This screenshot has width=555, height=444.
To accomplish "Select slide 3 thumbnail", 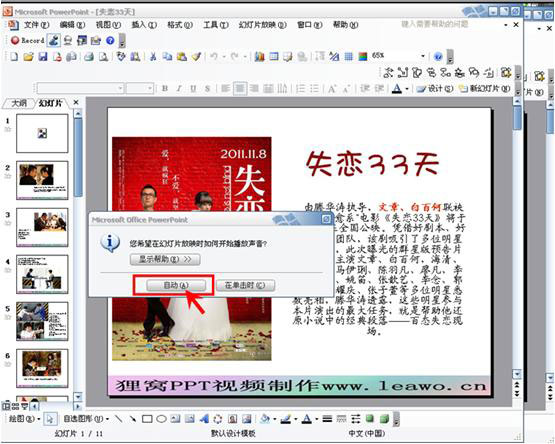I will 42,227.
